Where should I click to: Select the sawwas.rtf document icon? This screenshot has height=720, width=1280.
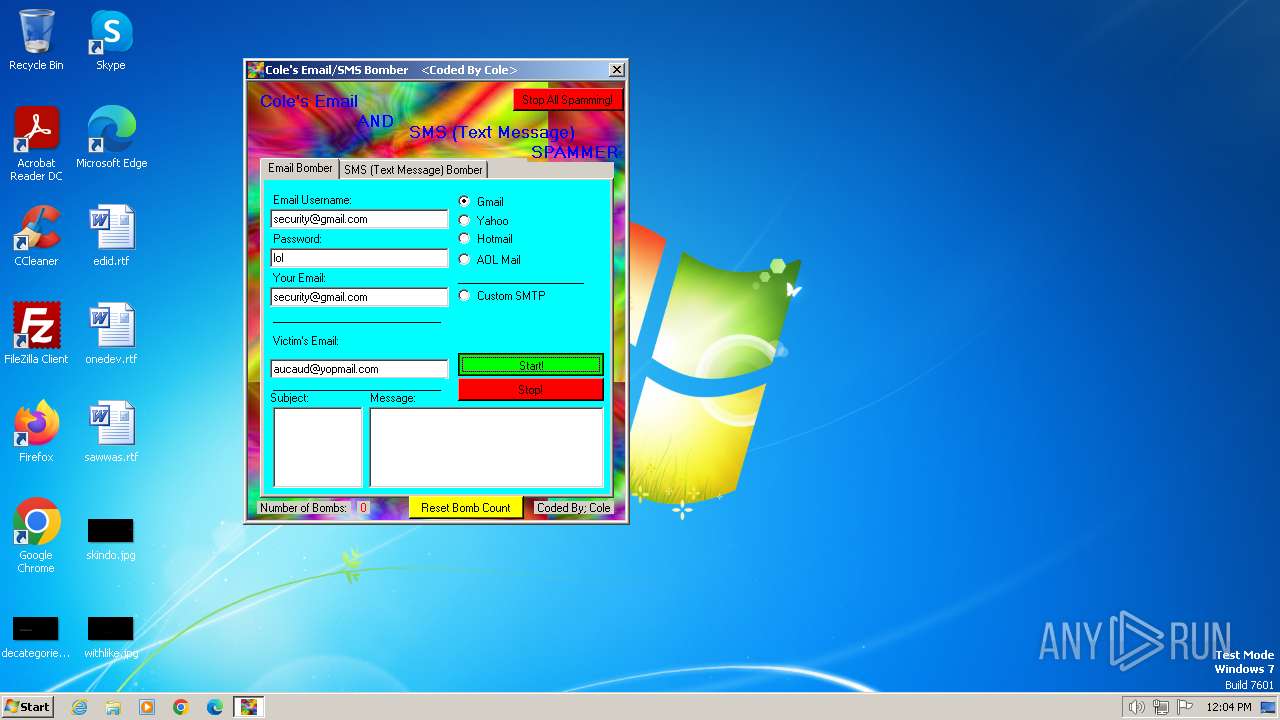tap(111, 432)
